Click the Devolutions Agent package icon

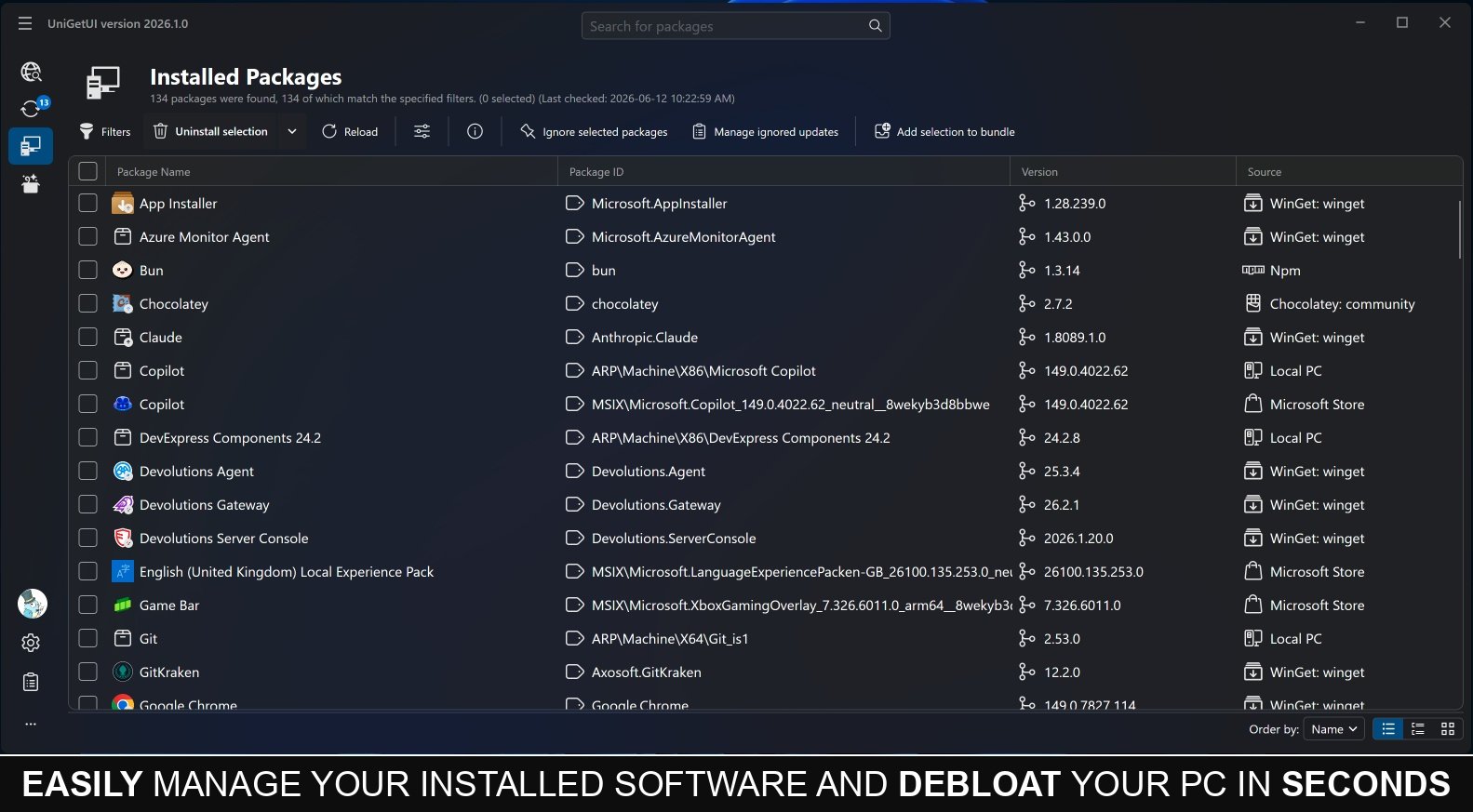click(122, 471)
